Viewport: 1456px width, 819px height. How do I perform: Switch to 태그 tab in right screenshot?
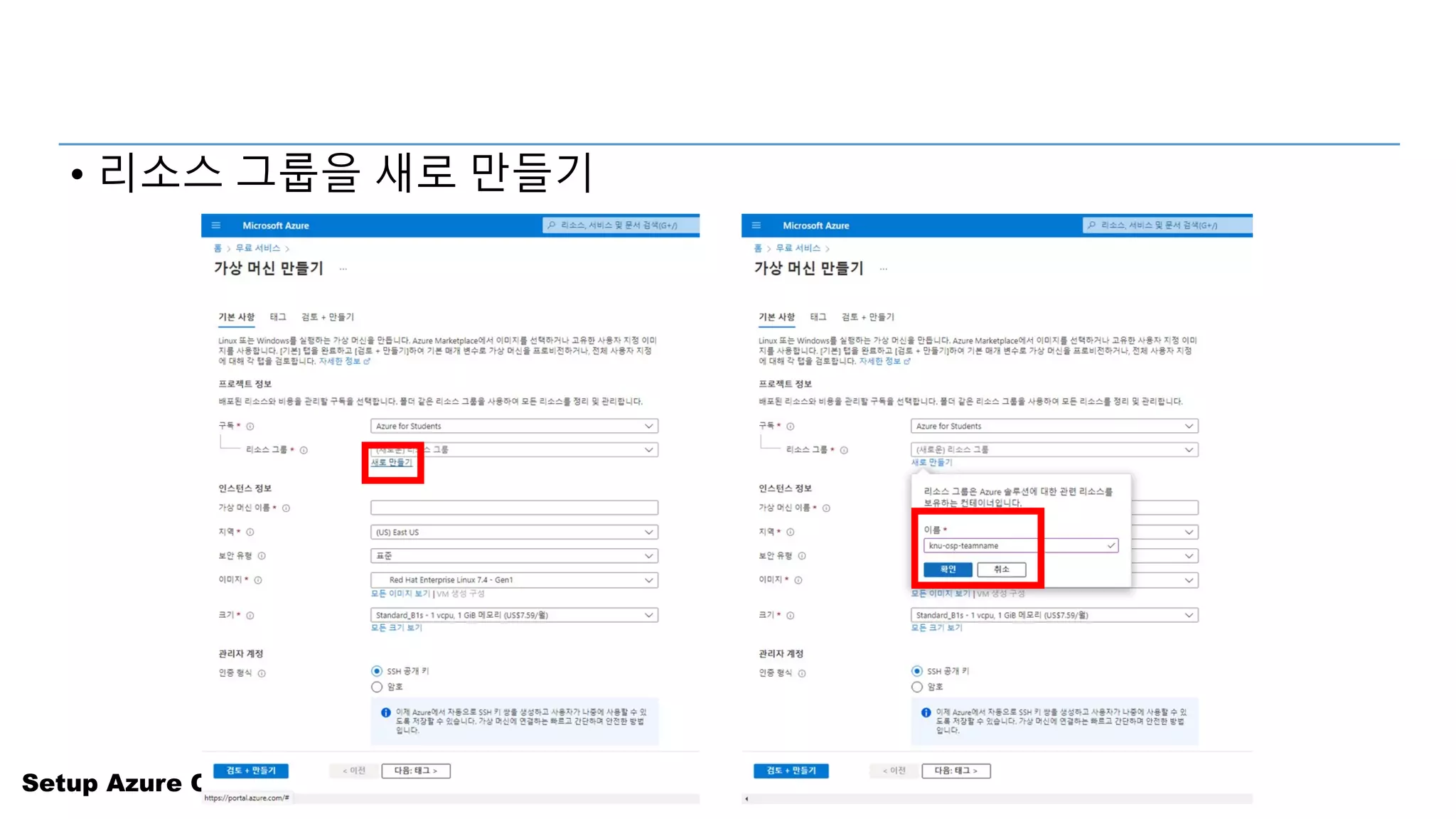[x=818, y=317]
